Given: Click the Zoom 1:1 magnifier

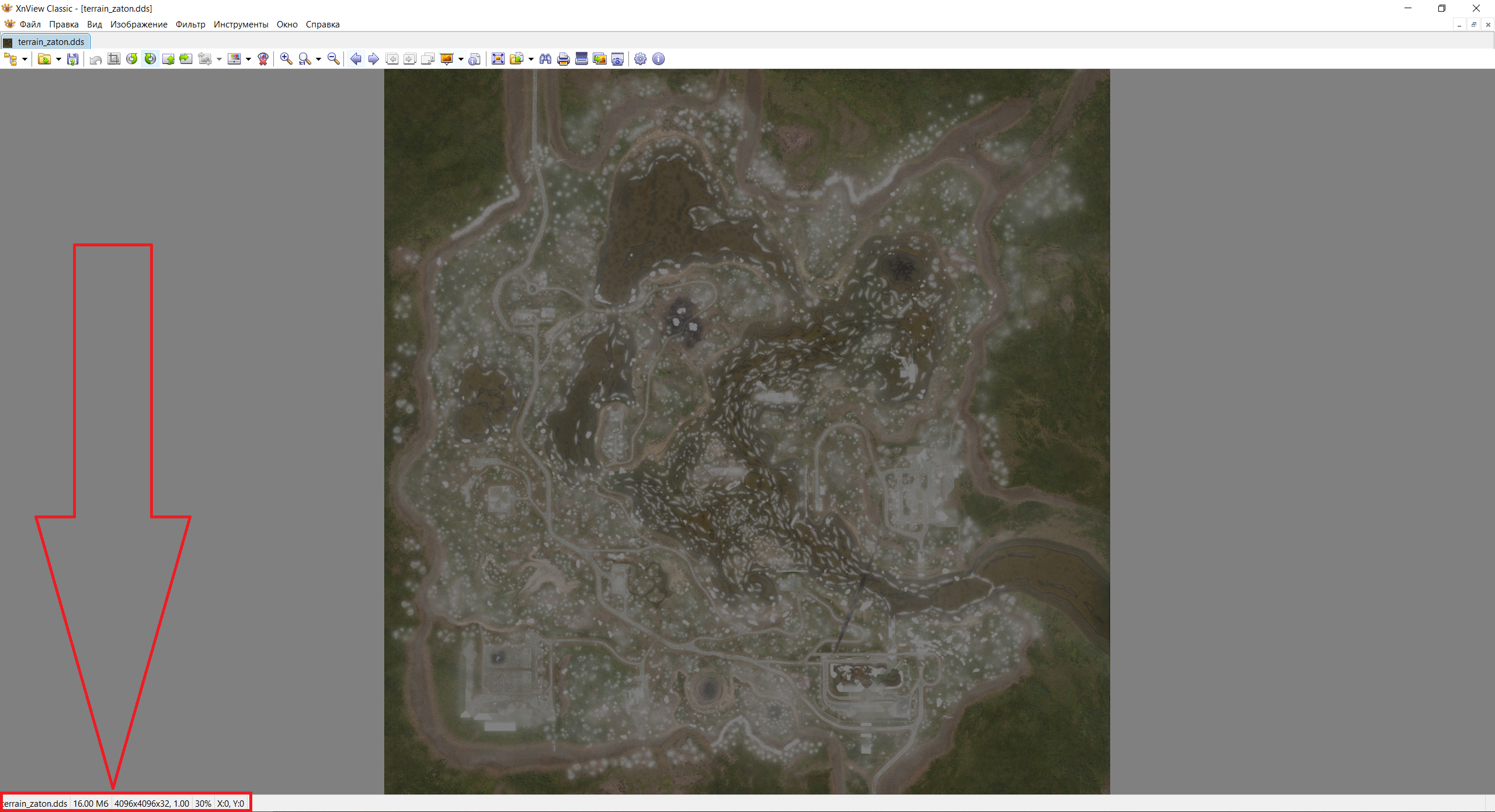Looking at the screenshot, I should tap(304, 59).
